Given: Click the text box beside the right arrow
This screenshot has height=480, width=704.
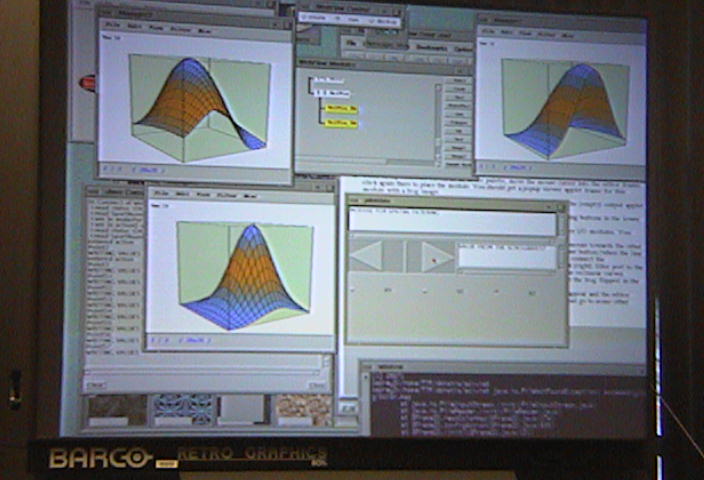Looking at the screenshot, I should 507,257.
